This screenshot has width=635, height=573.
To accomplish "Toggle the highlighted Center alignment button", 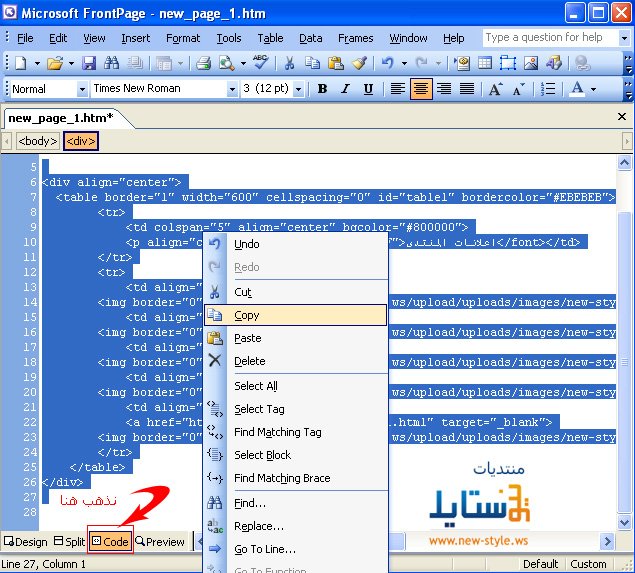I will pyautogui.click(x=421, y=89).
